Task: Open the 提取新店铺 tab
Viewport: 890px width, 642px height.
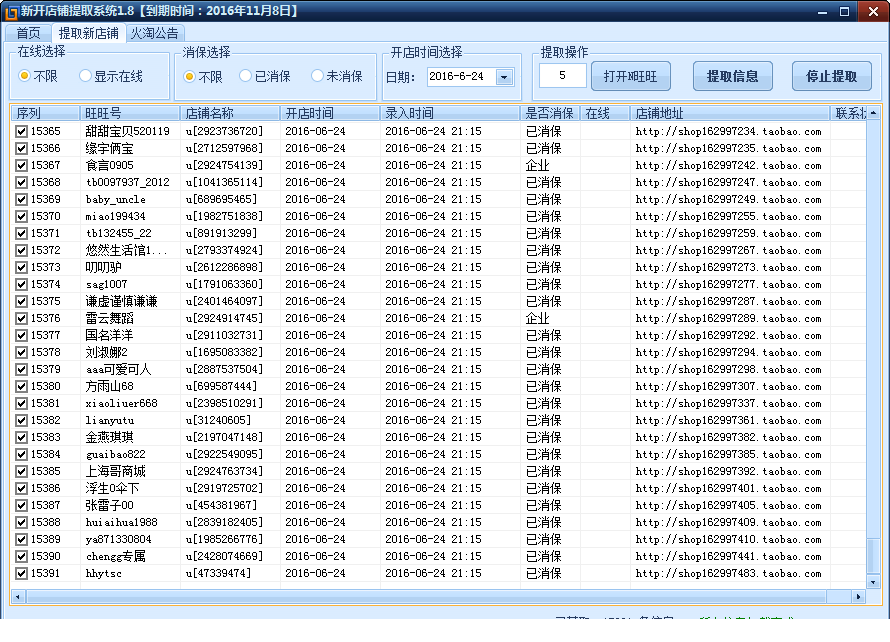Action: [x=89, y=33]
